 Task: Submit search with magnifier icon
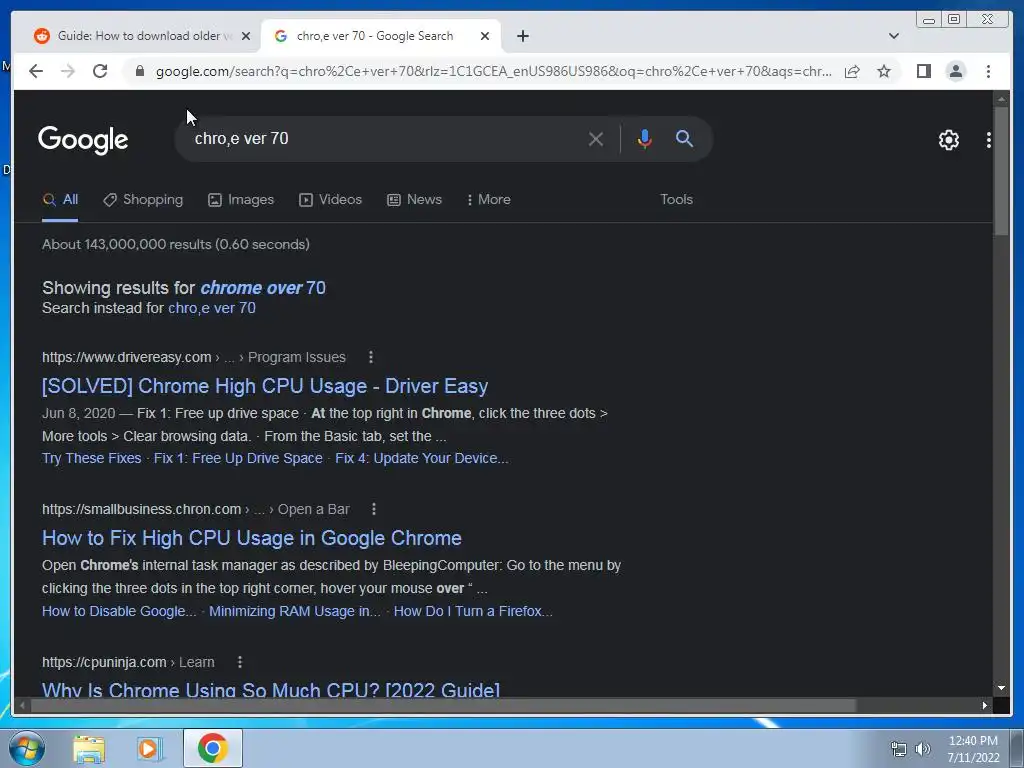click(684, 138)
